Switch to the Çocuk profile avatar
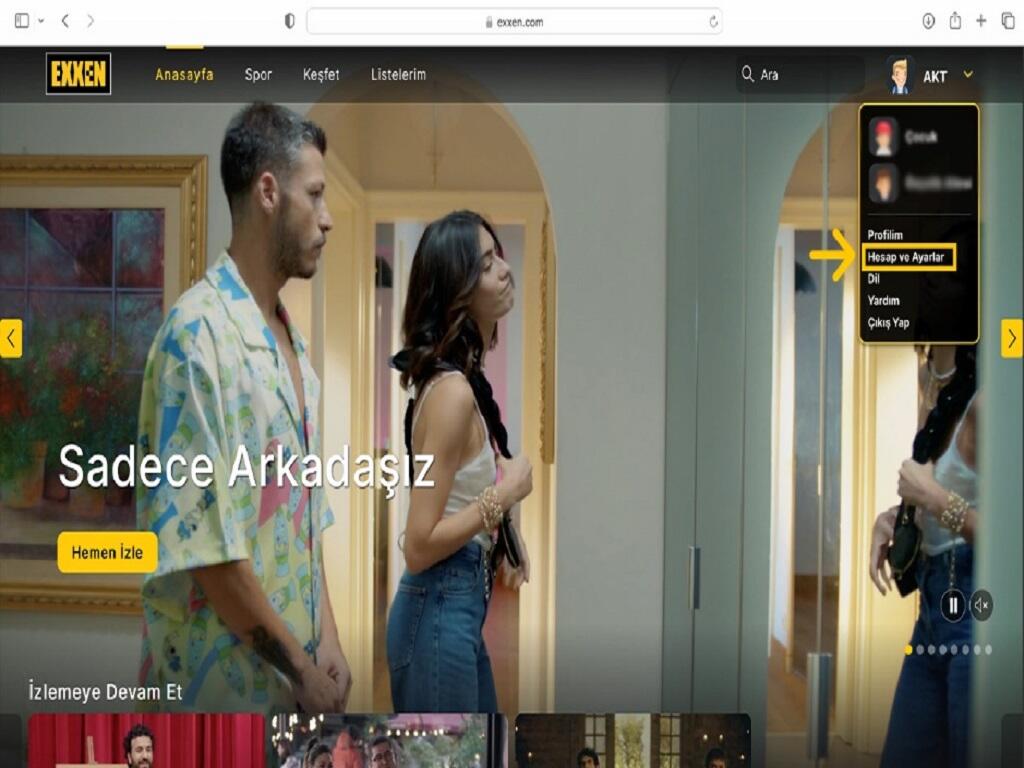The image size is (1024, 768). click(884, 136)
